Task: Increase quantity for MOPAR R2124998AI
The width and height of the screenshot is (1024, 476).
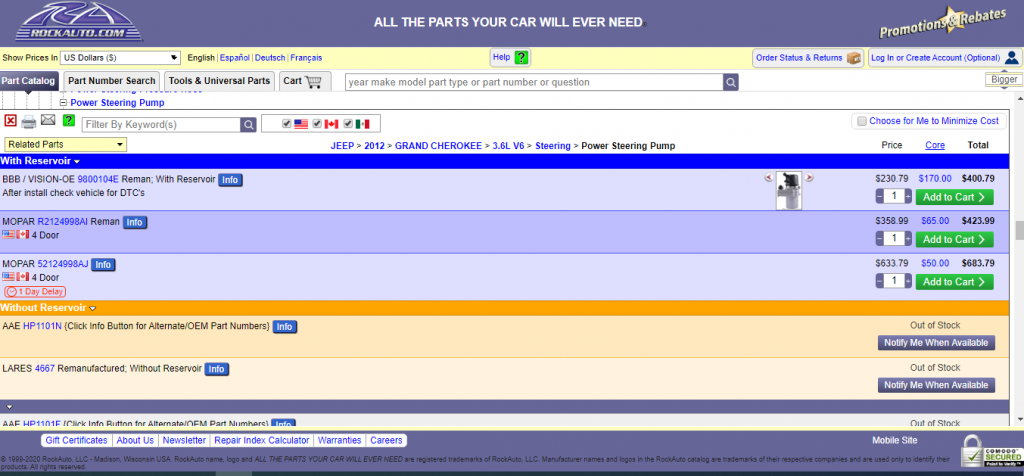Action: 908,239
